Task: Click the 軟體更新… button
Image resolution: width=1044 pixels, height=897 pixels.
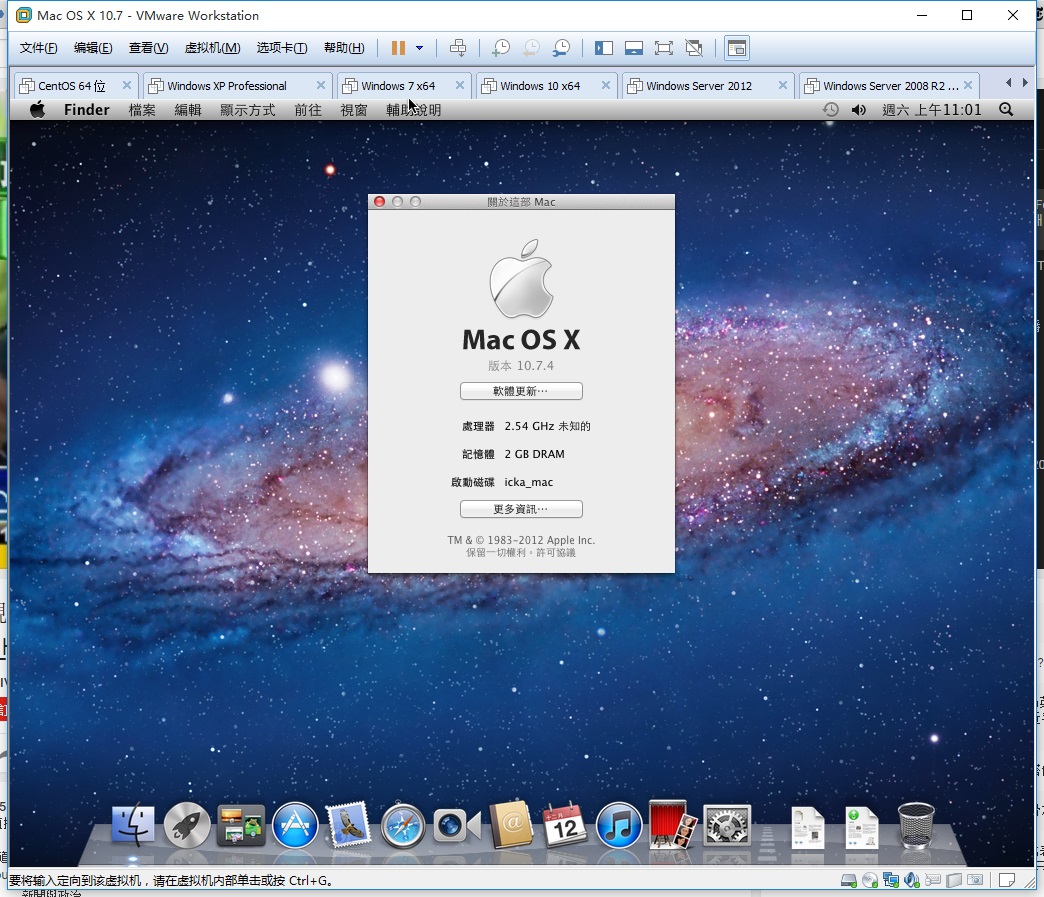Action: tap(521, 391)
